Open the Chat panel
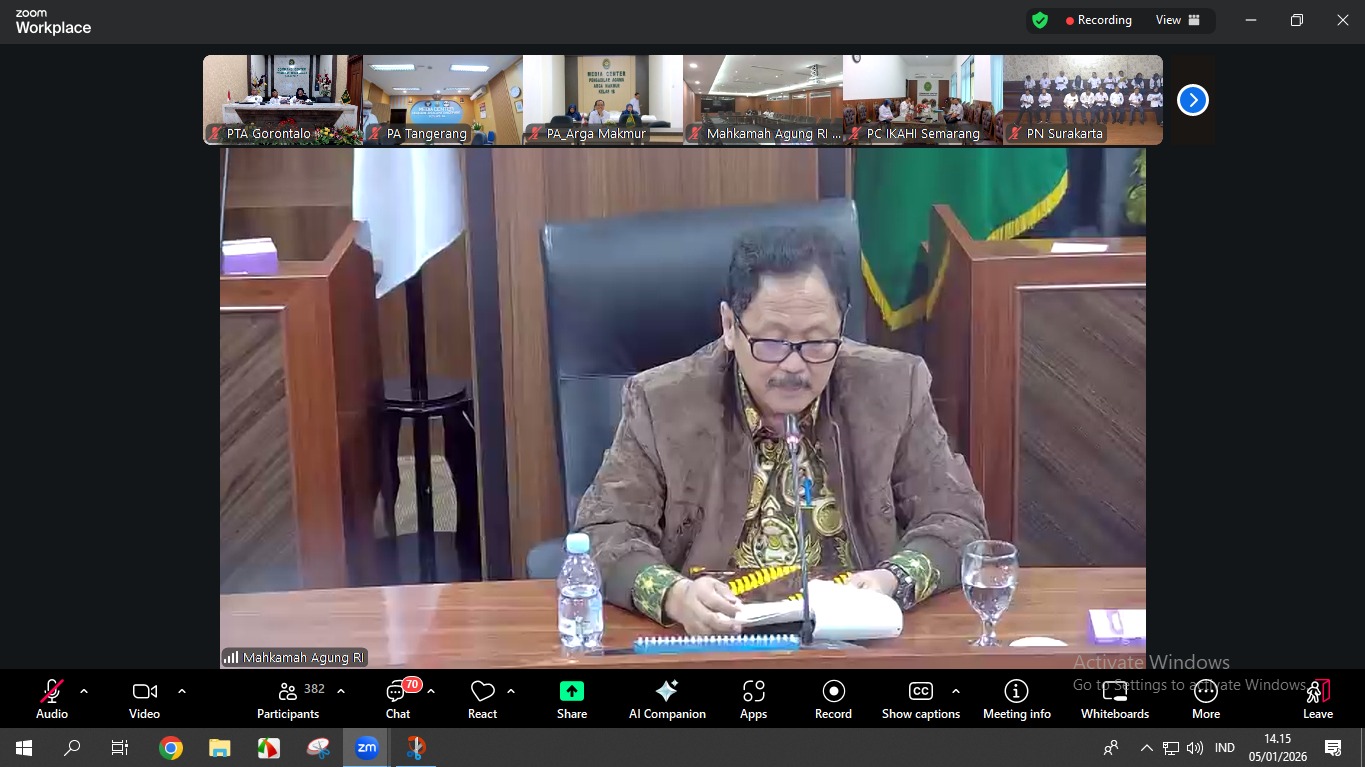 (398, 699)
